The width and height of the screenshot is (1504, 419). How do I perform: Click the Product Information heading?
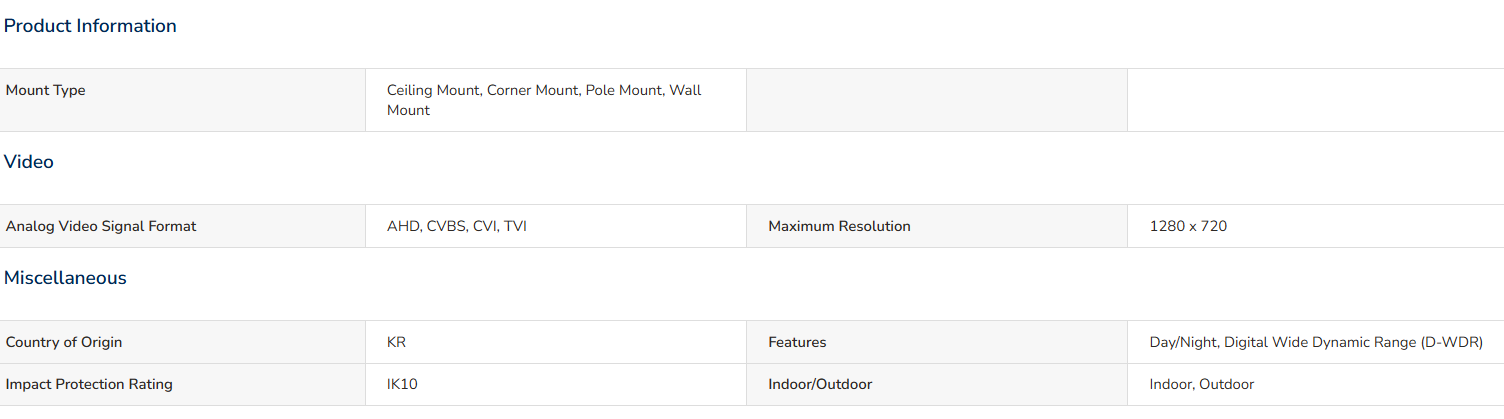click(90, 26)
